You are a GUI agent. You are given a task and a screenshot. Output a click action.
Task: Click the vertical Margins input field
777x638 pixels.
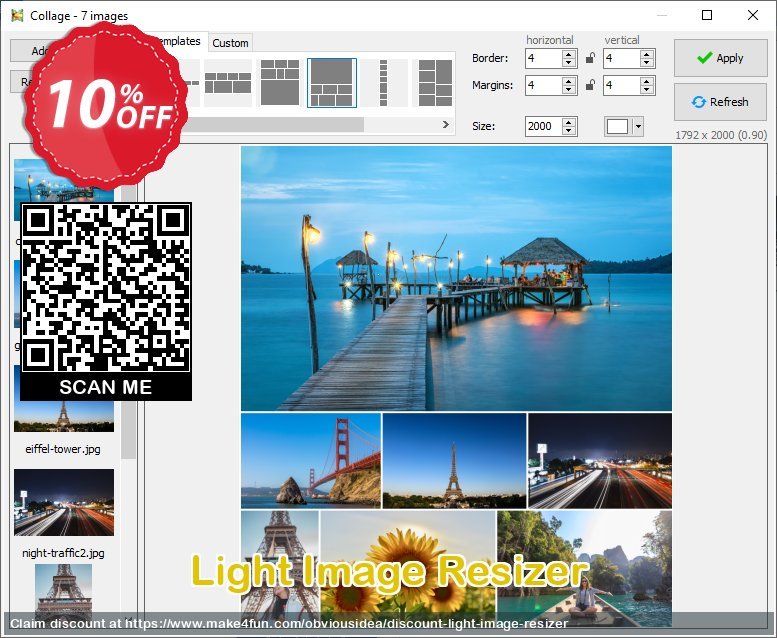point(621,85)
